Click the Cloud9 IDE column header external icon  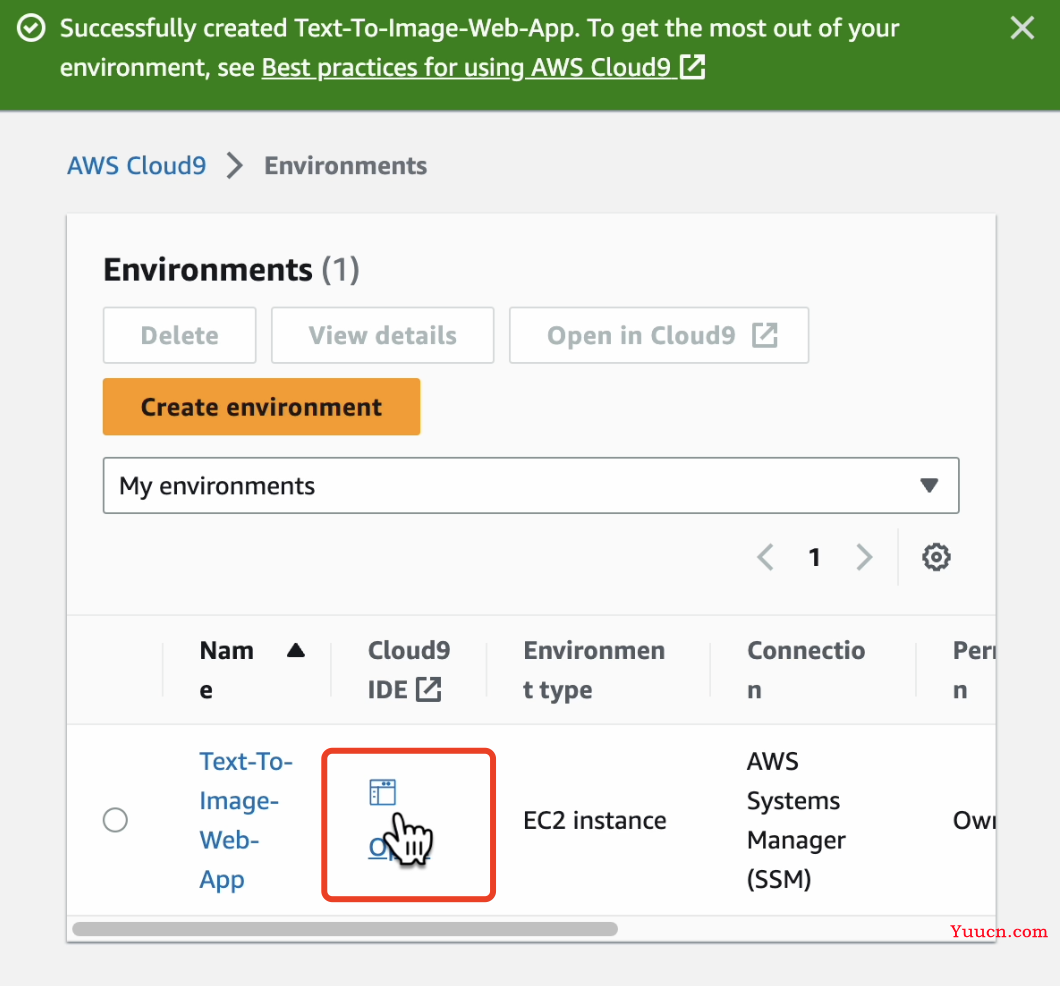(x=428, y=690)
